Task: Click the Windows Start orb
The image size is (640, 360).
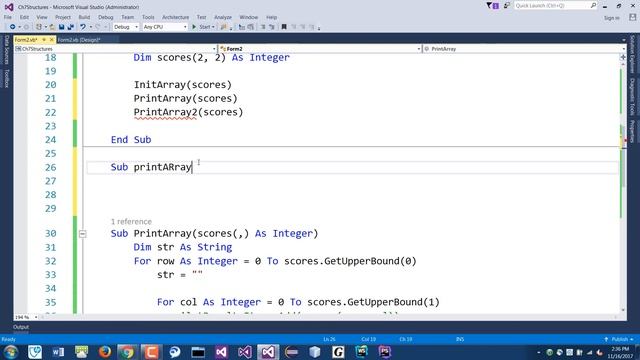Action: [x=11, y=352]
